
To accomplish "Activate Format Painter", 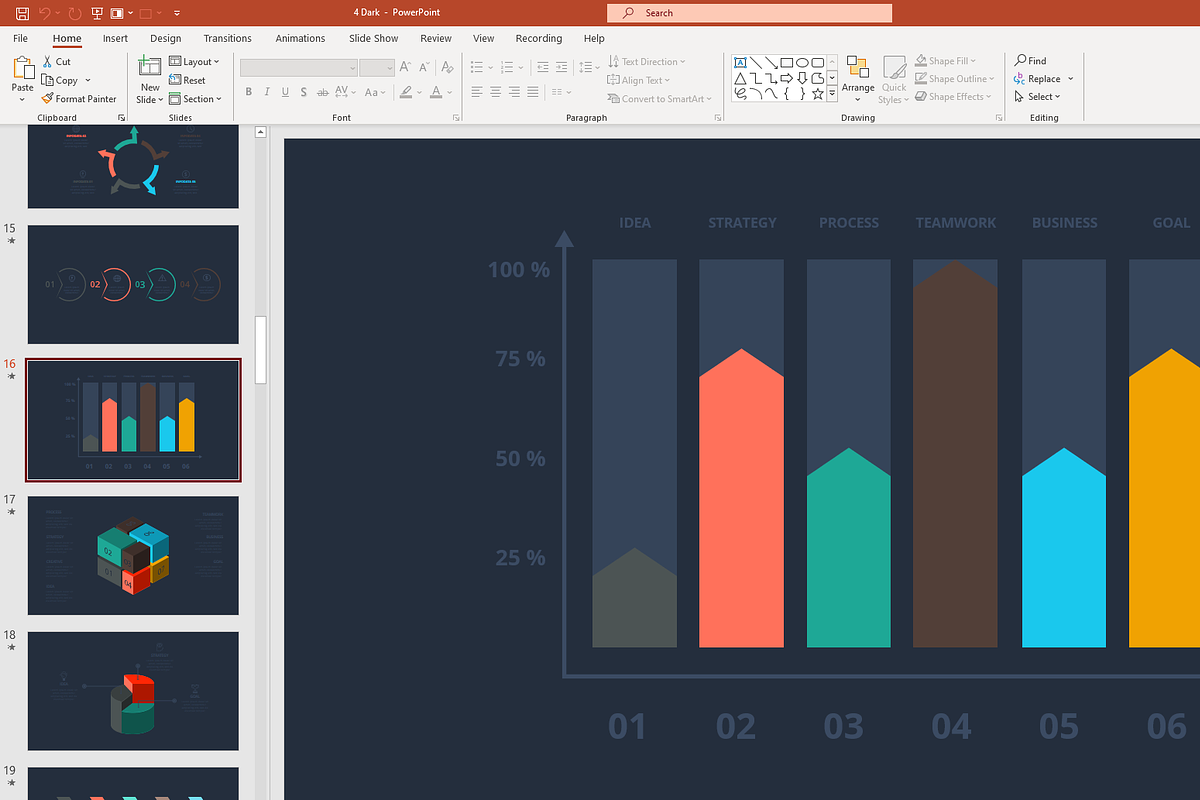I will point(79,99).
